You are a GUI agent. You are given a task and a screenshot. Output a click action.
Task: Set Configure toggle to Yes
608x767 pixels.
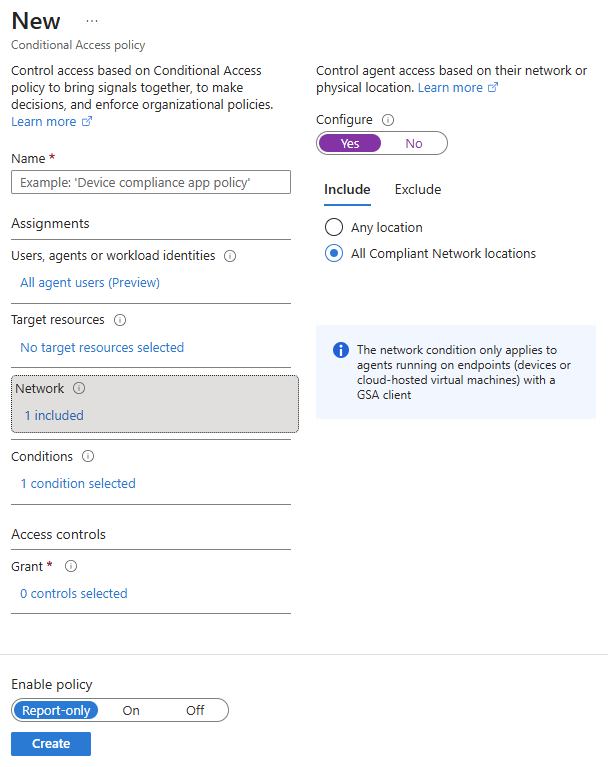tap(350, 143)
